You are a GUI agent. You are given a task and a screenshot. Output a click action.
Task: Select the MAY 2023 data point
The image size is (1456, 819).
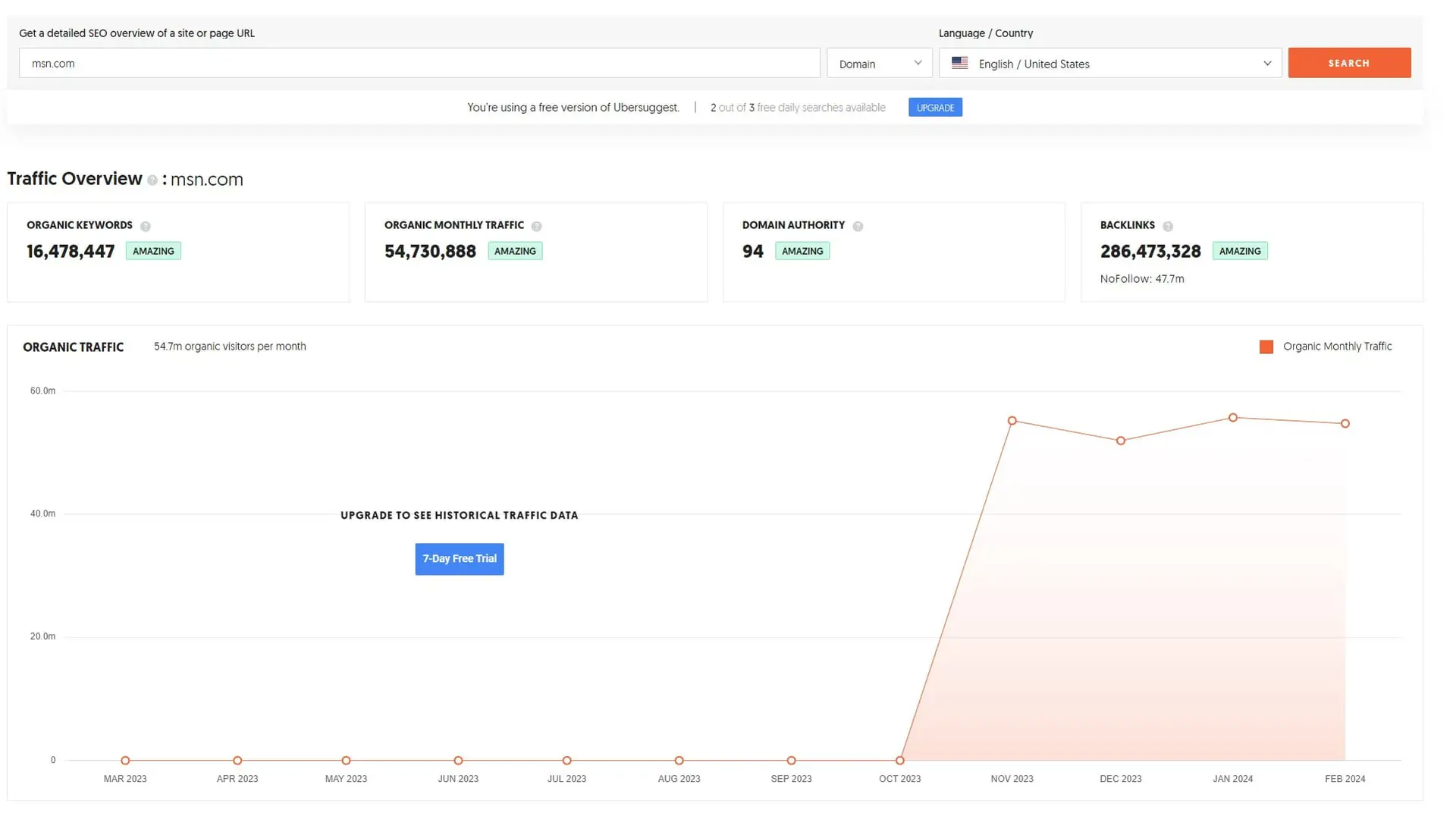pos(346,761)
